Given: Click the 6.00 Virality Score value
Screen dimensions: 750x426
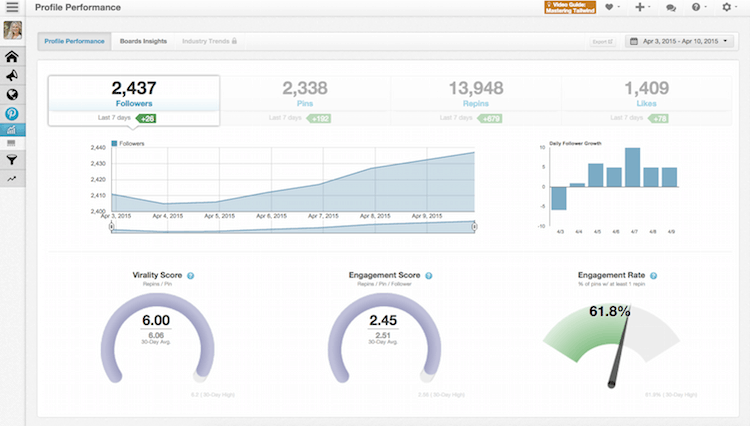Looking at the screenshot, I should pyautogui.click(x=156, y=320).
